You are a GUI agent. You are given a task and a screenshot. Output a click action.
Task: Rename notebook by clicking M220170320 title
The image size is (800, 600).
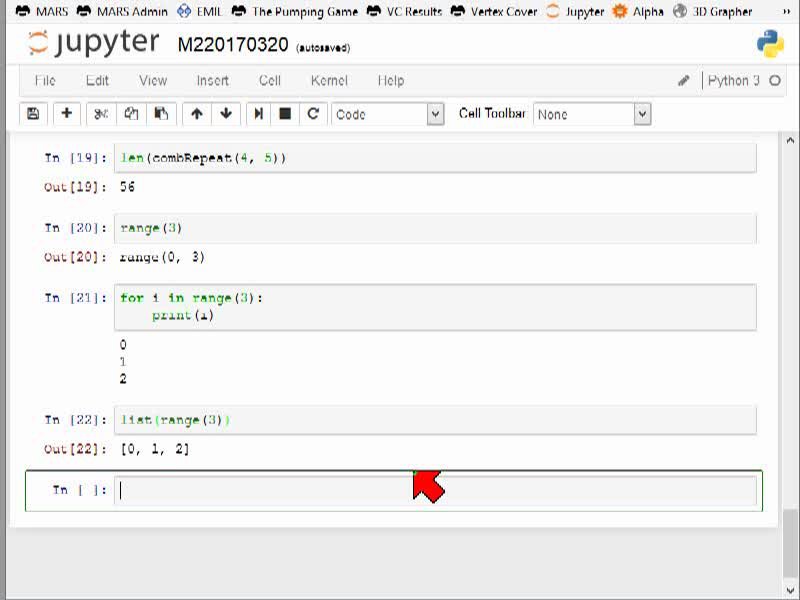tap(233, 45)
